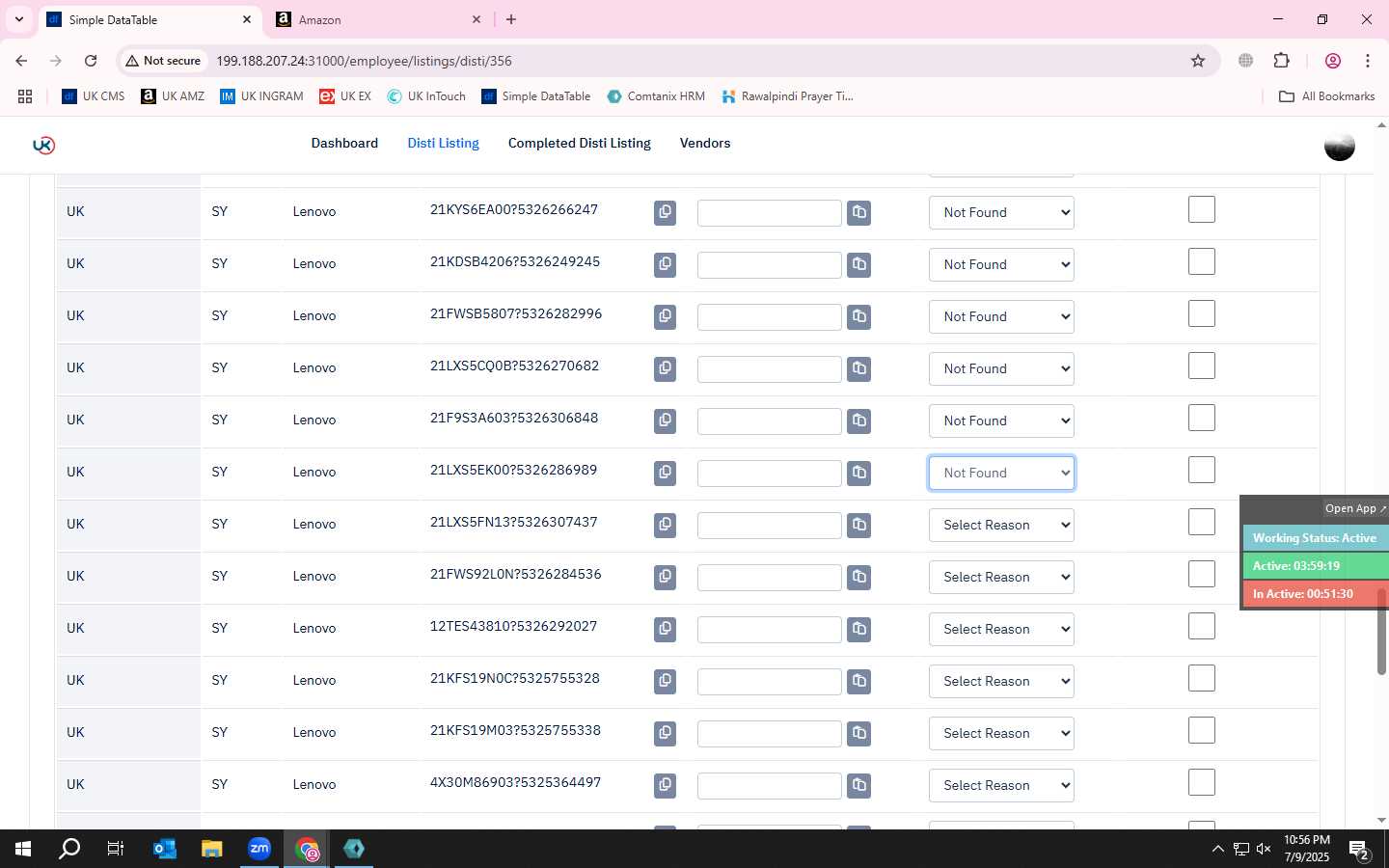Copy SKU 4X30M86903?5325364497 with its copy icon
Viewport: 1389px width, 868px height.
pyautogui.click(x=665, y=785)
